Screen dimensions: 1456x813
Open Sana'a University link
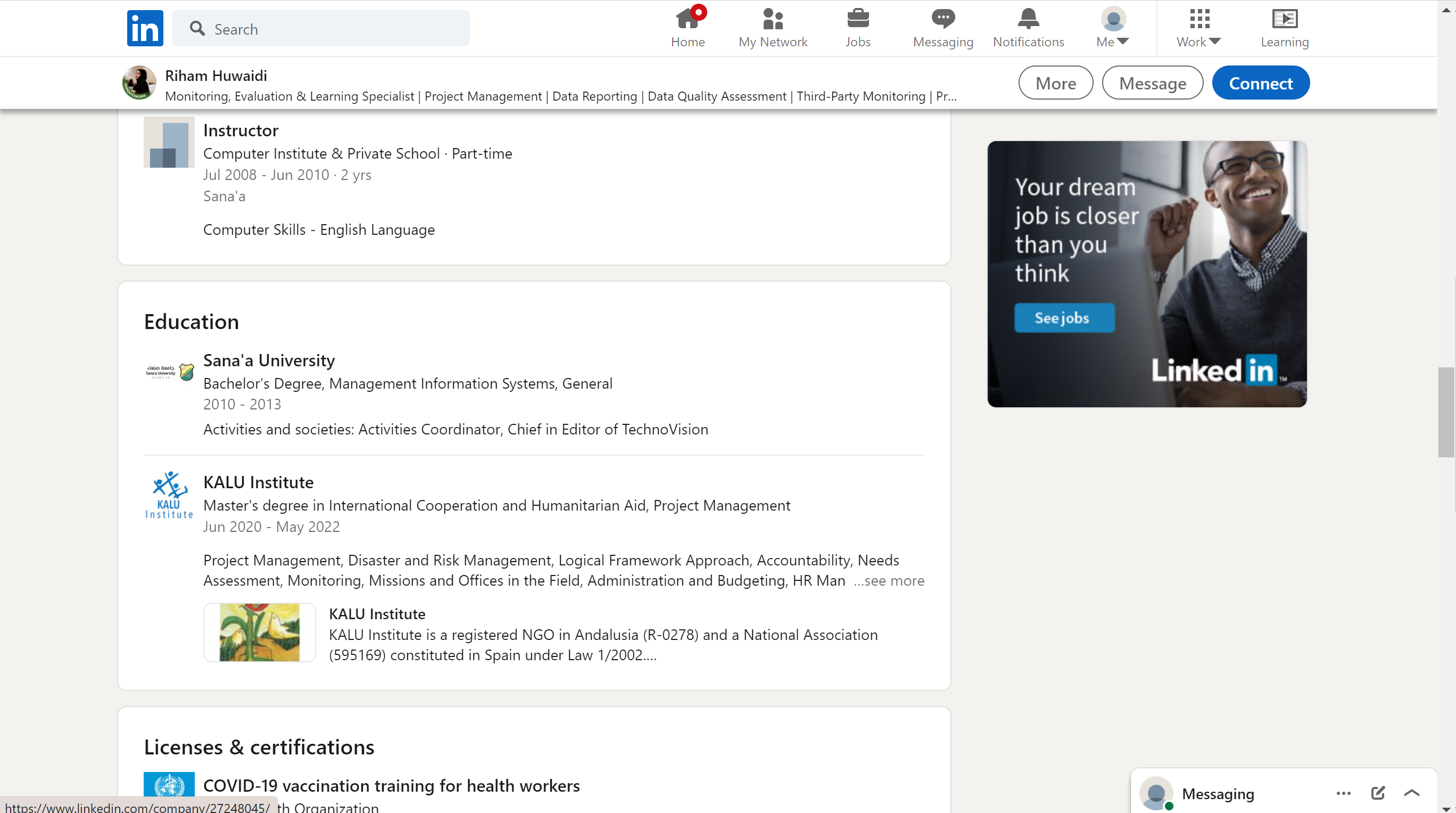(269, 360)
